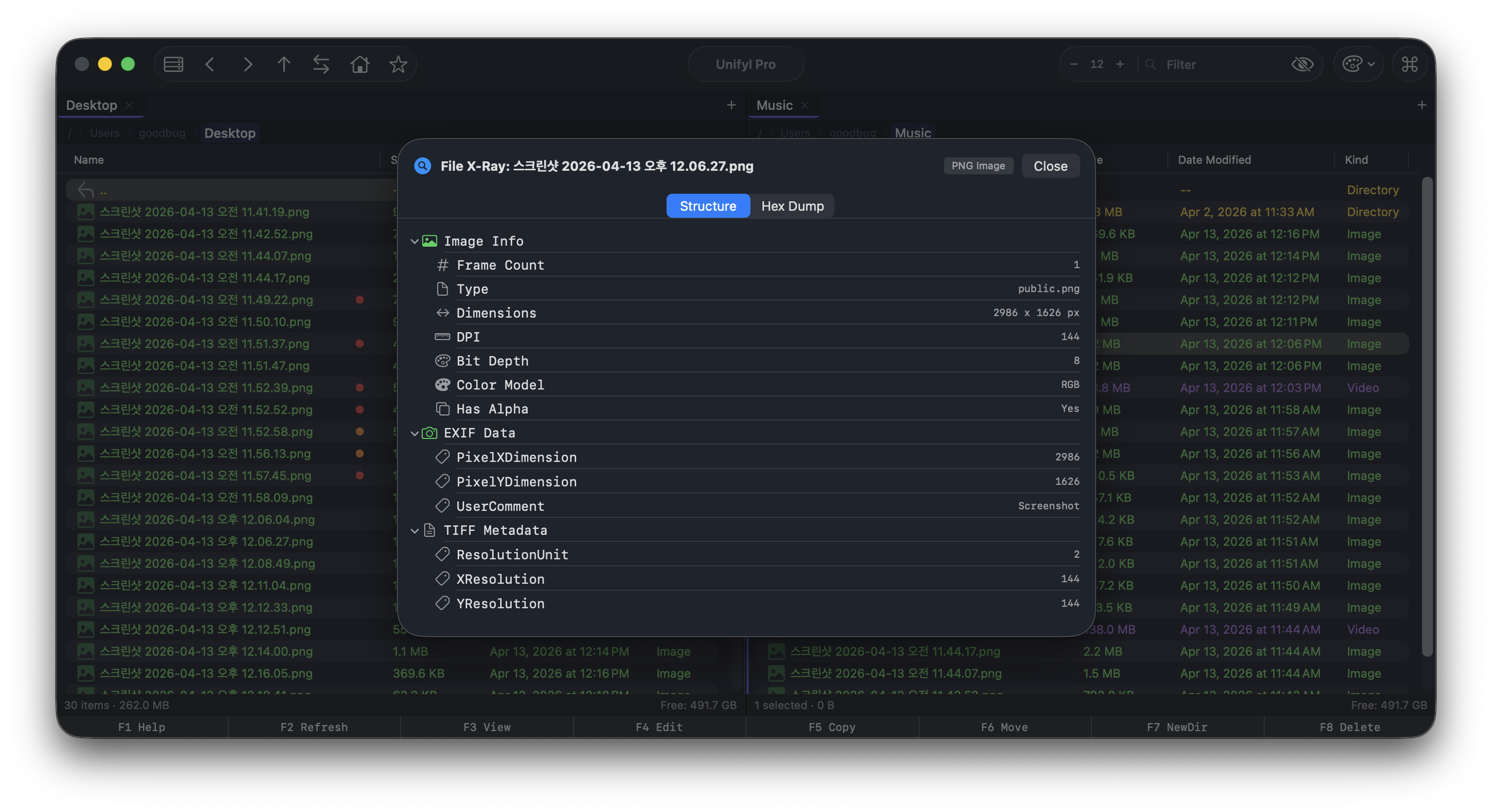Viewport: 1492px width, 812px height.
Task: Collapse the TIFF Metadata section
Action: point(415,531)
